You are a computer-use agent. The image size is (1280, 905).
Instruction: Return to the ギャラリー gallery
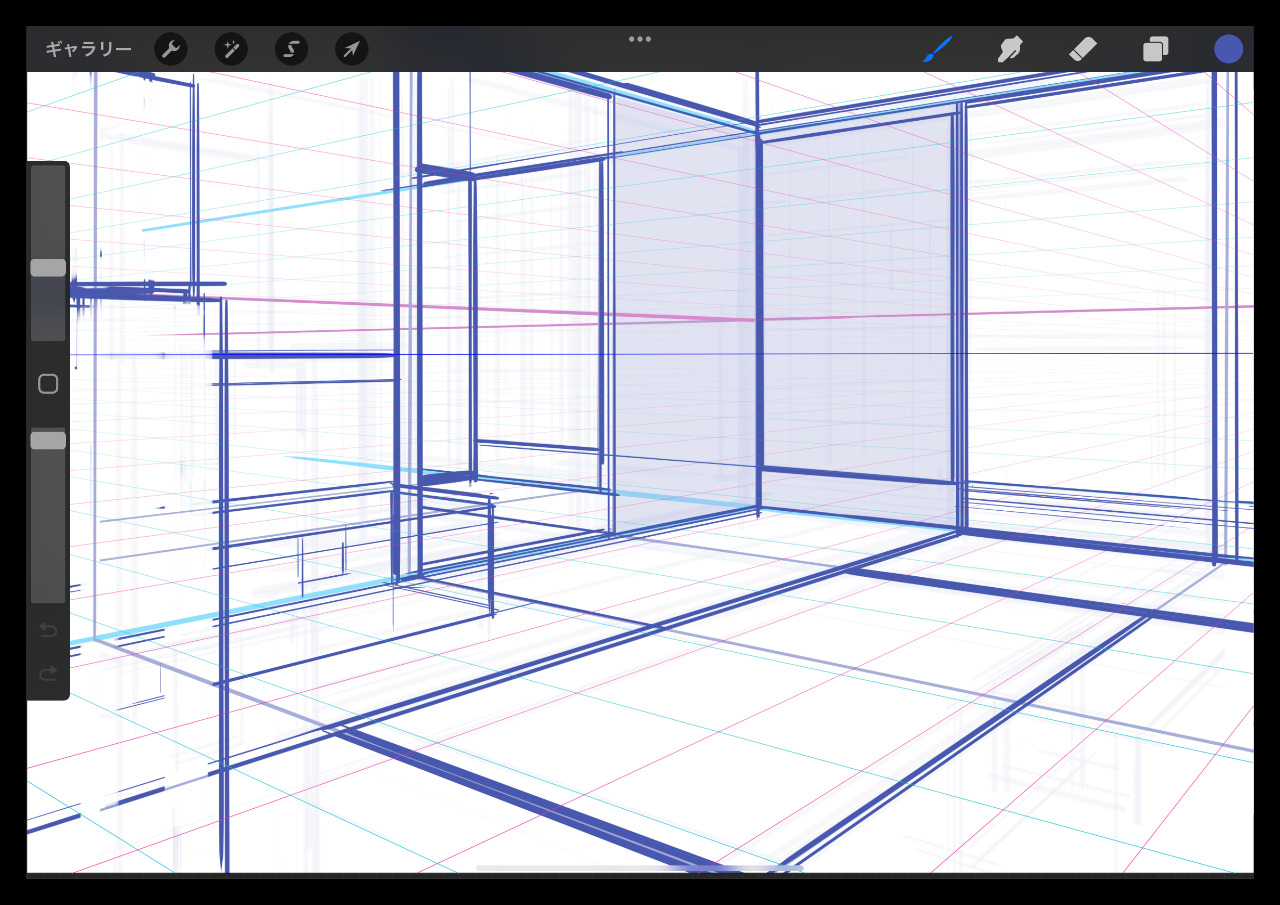point(88,49)
